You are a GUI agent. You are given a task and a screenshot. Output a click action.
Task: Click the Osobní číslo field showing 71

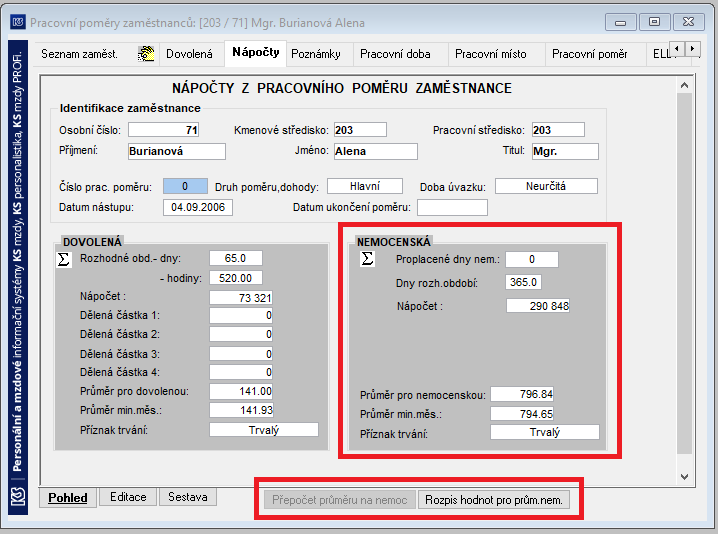[163, 130]
